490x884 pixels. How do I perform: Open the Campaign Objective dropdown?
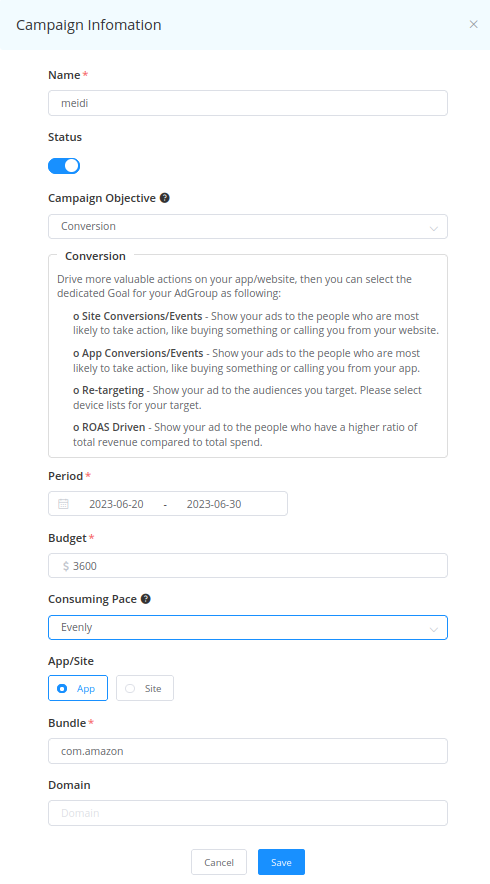point(248,227)
